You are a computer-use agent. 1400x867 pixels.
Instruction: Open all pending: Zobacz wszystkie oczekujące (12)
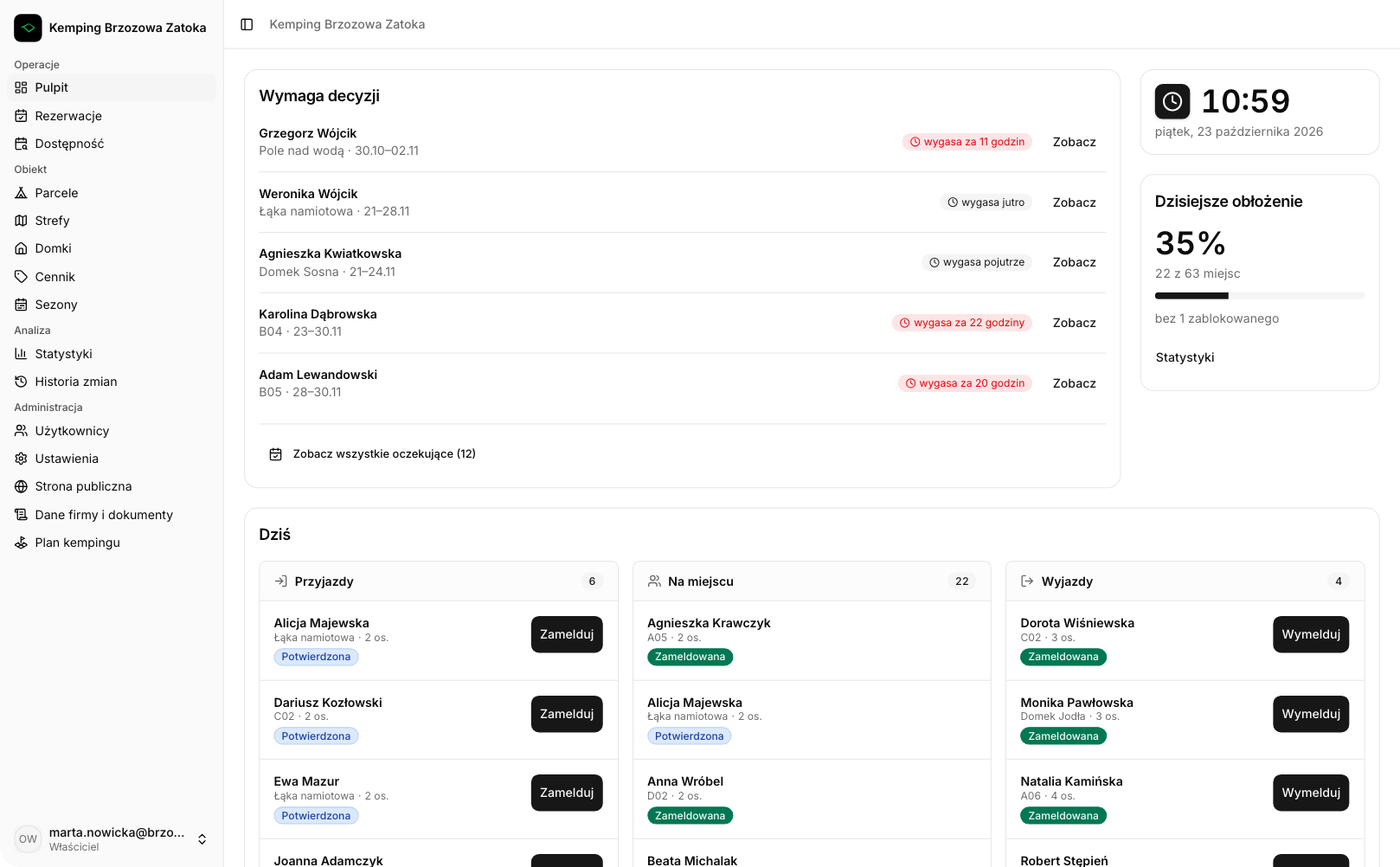pyautogui.click(x=372, y=454)
